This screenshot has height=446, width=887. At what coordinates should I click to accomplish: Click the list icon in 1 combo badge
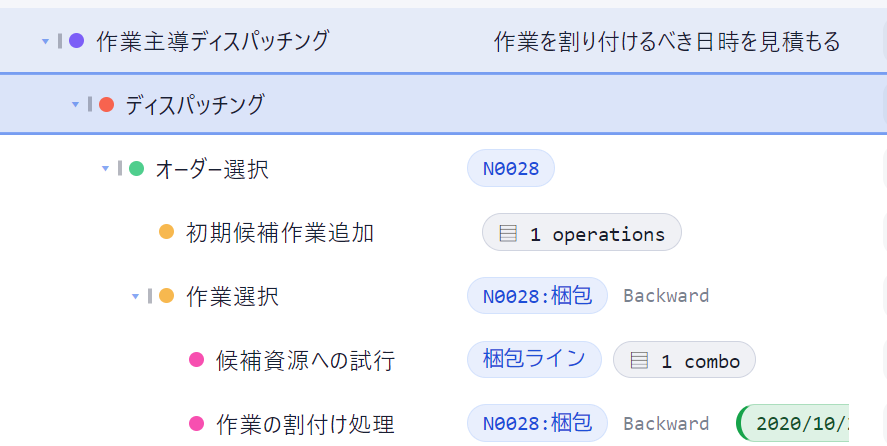tap(639, 361)
